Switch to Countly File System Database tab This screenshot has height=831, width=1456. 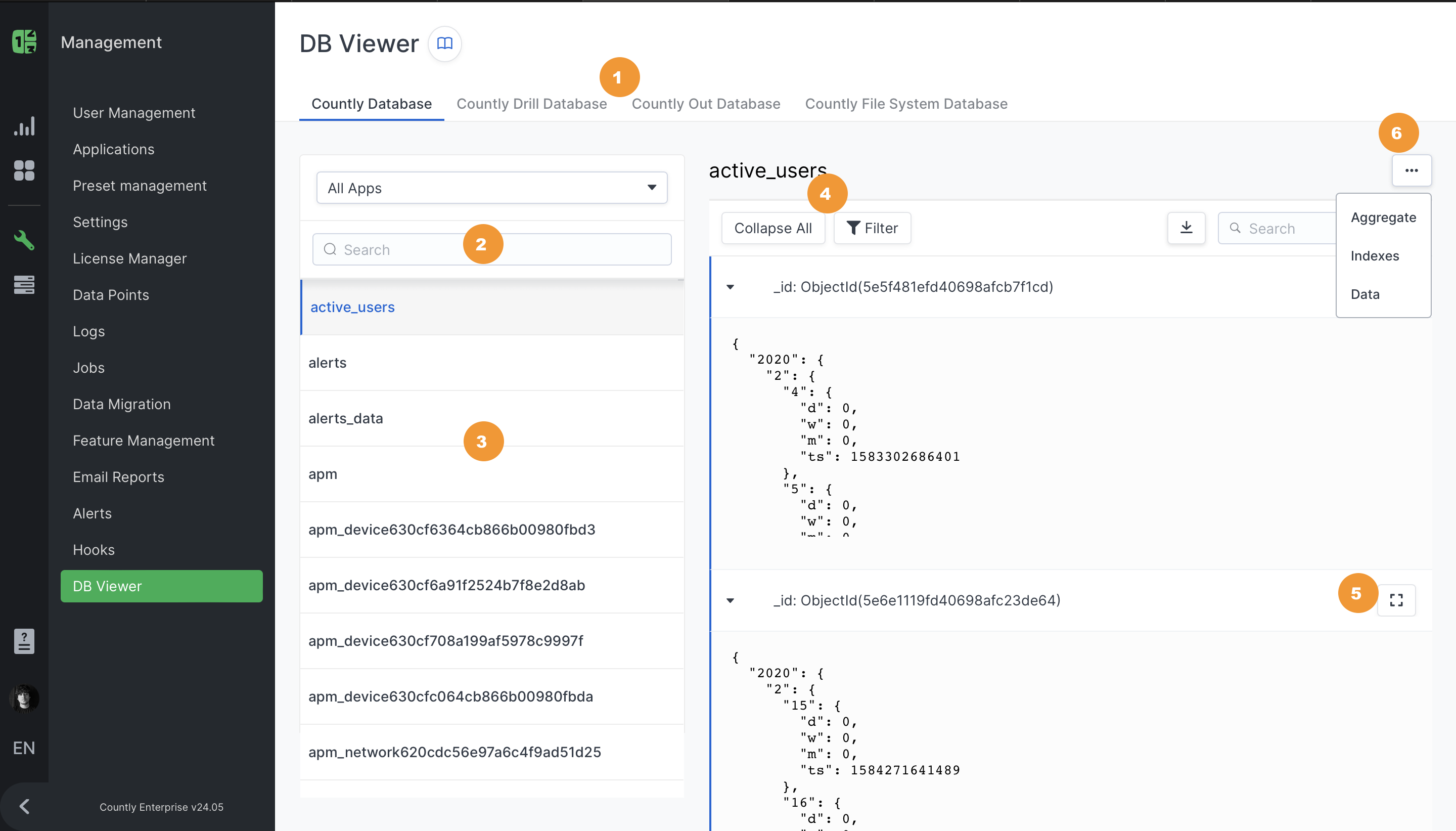pyautogui.click(x=905, y=104)
